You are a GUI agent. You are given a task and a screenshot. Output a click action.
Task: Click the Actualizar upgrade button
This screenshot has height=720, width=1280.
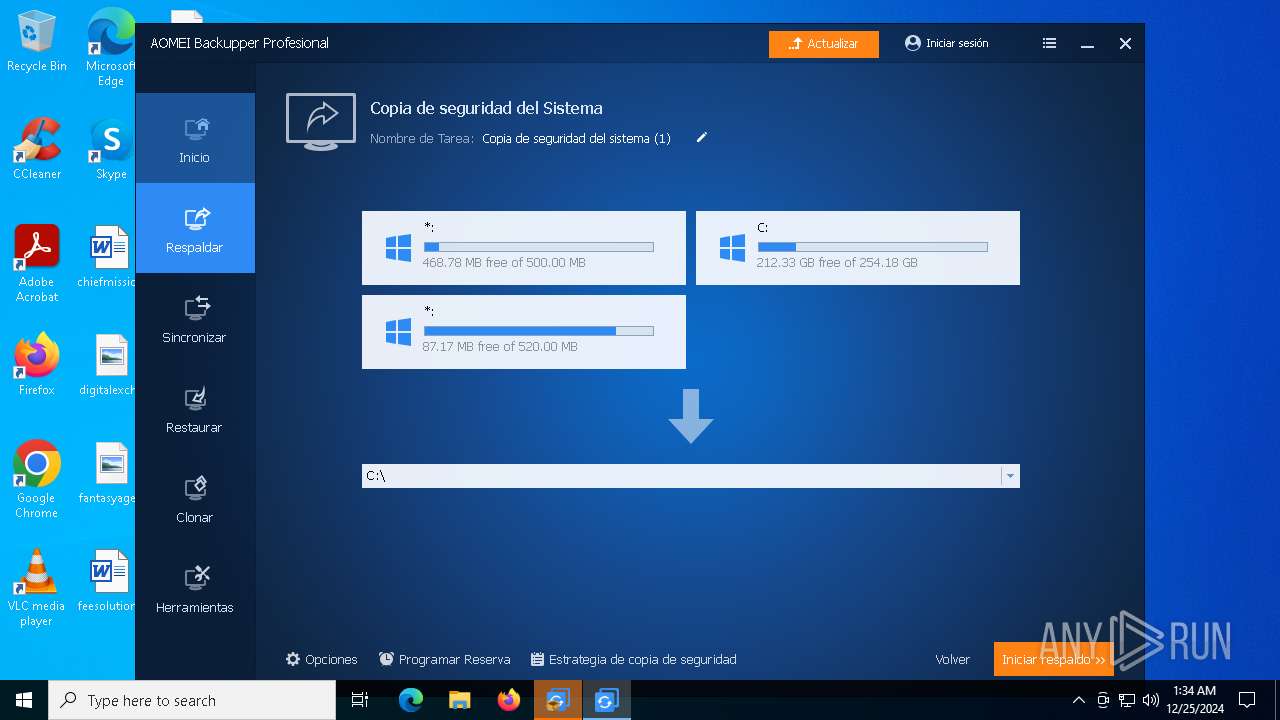(x=824, y=44)
